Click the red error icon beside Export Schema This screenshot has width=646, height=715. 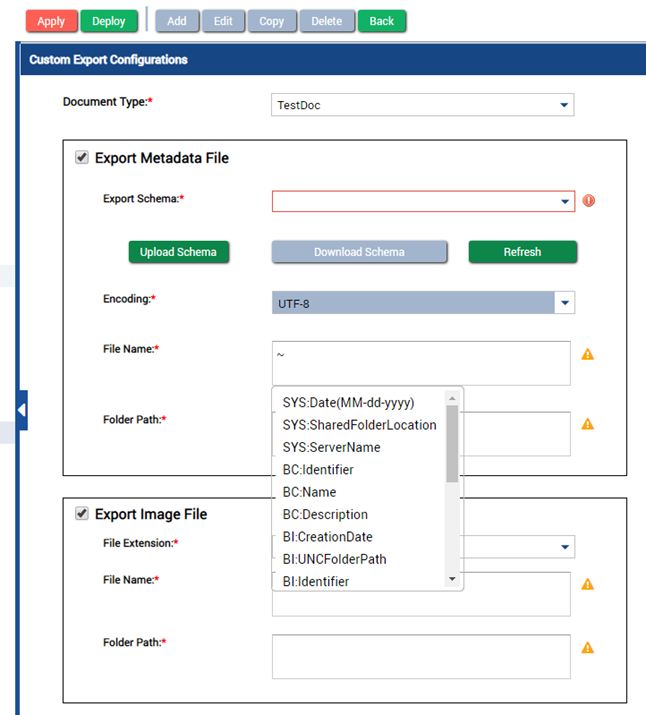point(588,201)
